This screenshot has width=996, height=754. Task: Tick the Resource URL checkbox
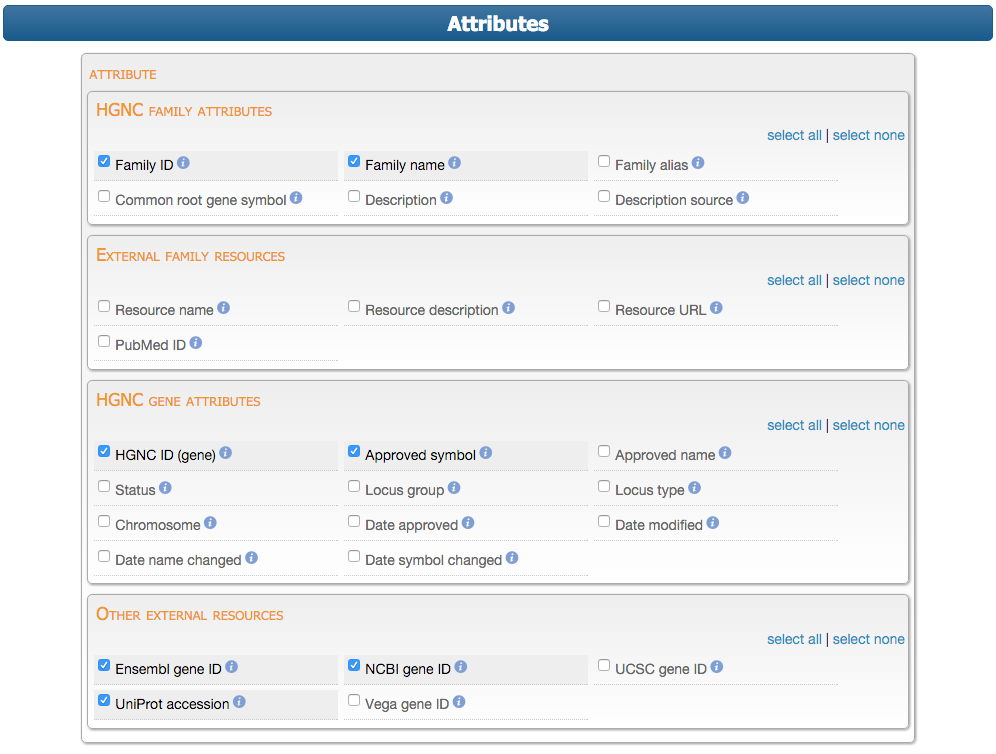pos(604,307)
